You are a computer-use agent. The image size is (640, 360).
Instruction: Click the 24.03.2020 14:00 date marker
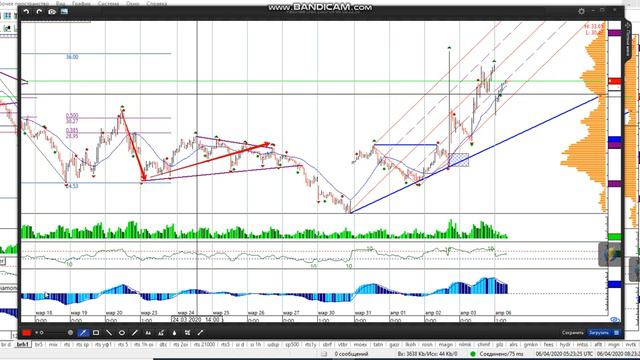tap(197, 319)
